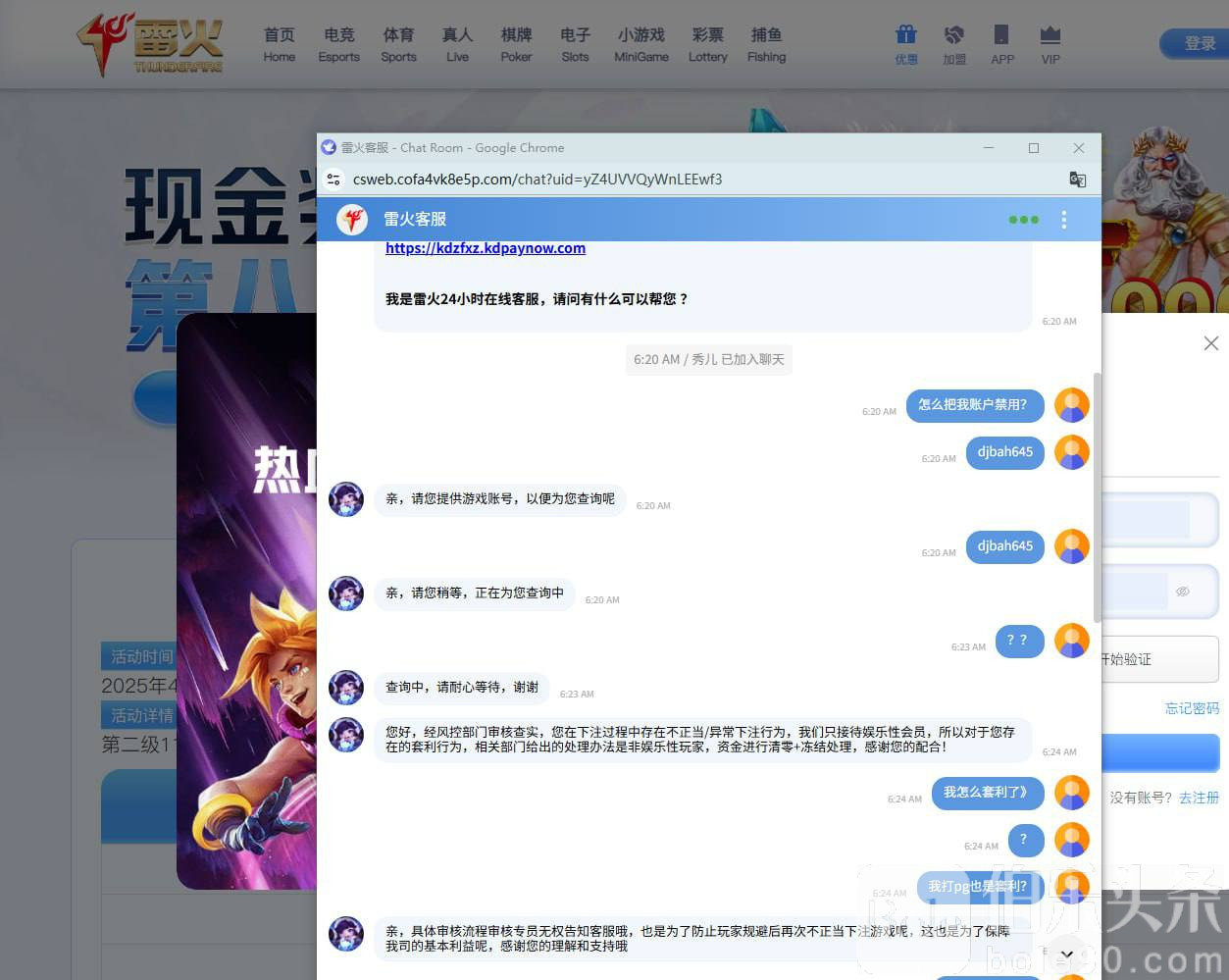Image resolution: width=1229 pixels, height=980 pixels.
Task: Open the Esports menu tab
Action: (x=338, y=44)
